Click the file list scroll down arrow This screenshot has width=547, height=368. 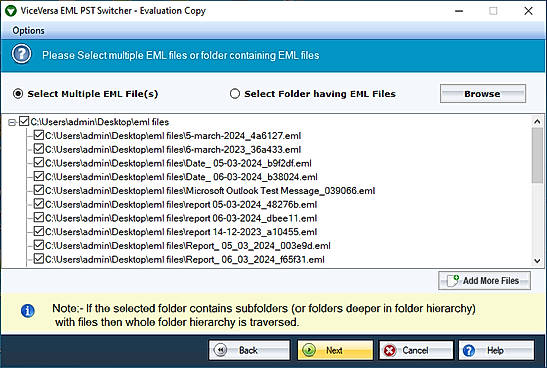537,261
